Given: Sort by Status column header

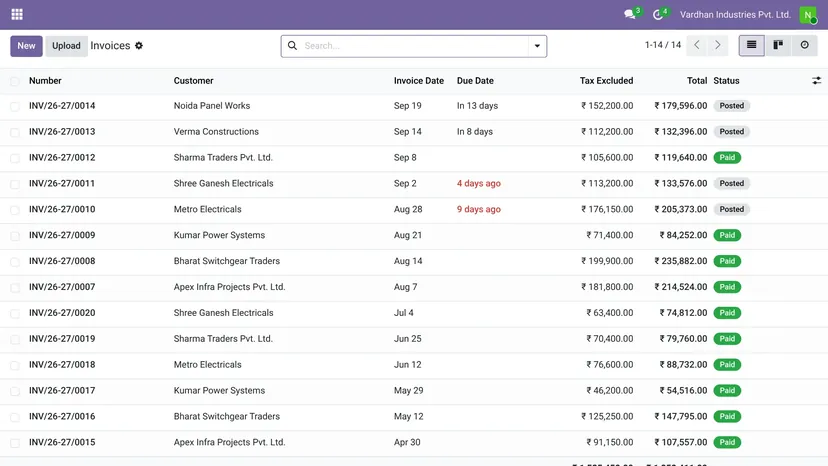Looking at the screenshot, I should (x=726, y=81).
